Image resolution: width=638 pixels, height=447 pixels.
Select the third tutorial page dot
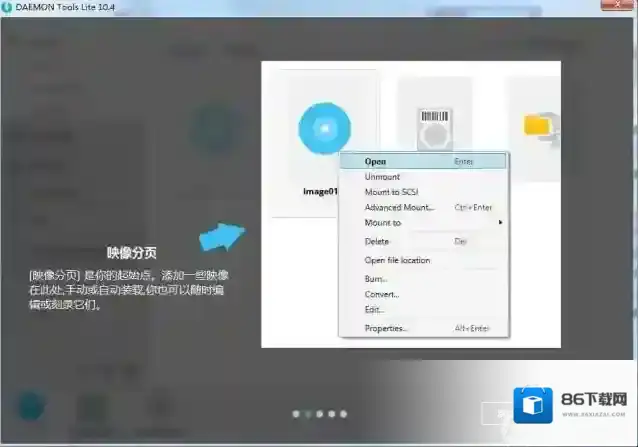(320, 413)
